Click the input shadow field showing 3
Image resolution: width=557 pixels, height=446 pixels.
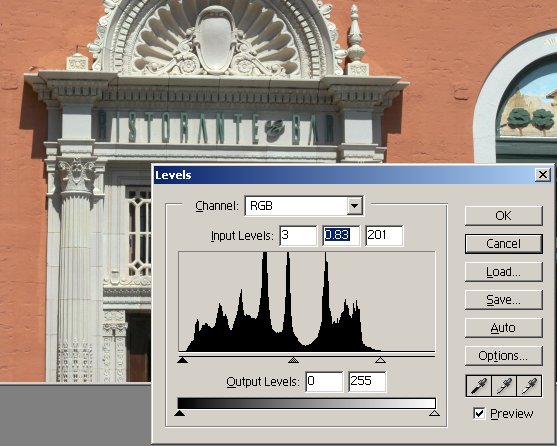click(x=298, y=235)
